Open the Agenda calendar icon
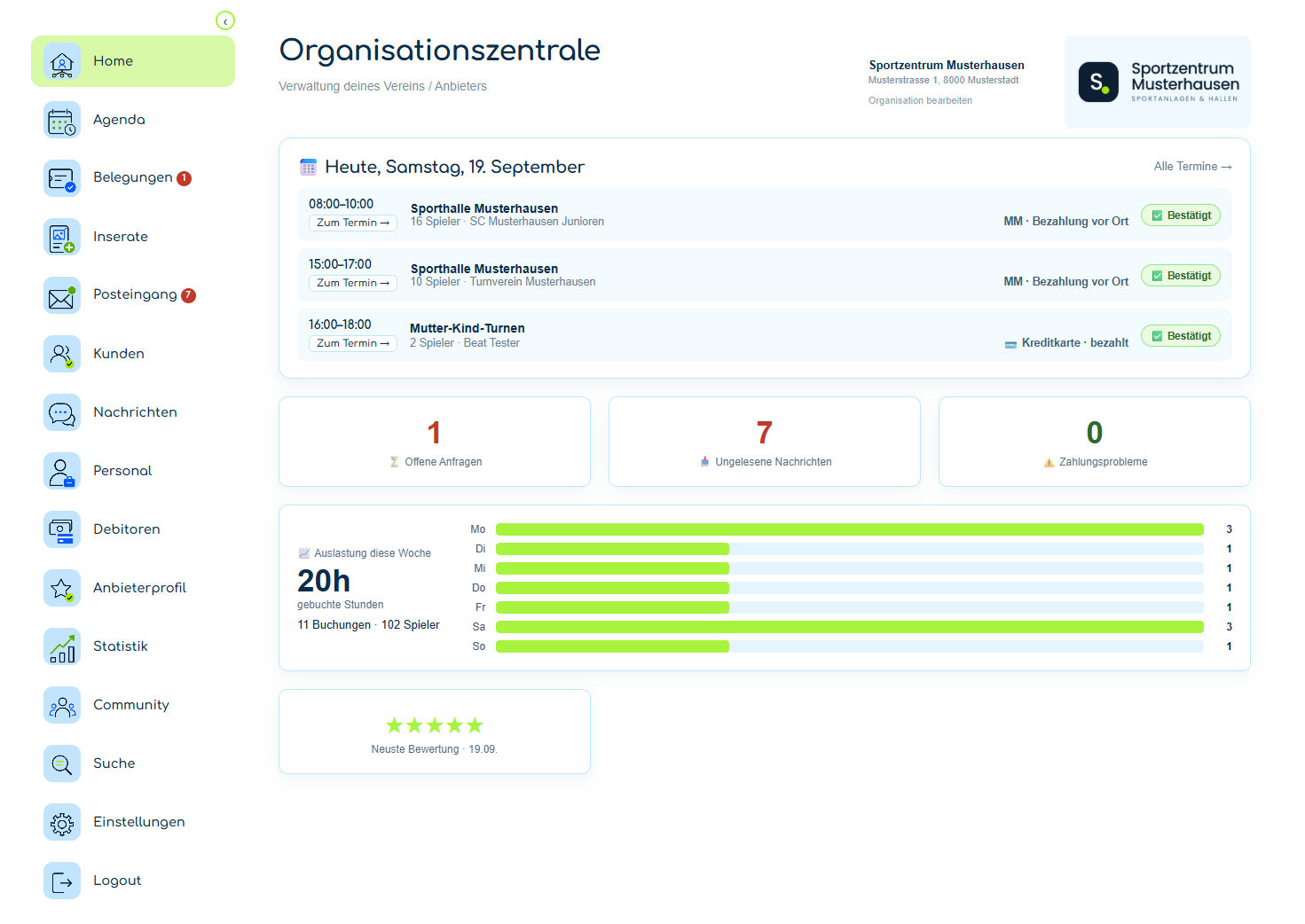 tap(62, 120)
